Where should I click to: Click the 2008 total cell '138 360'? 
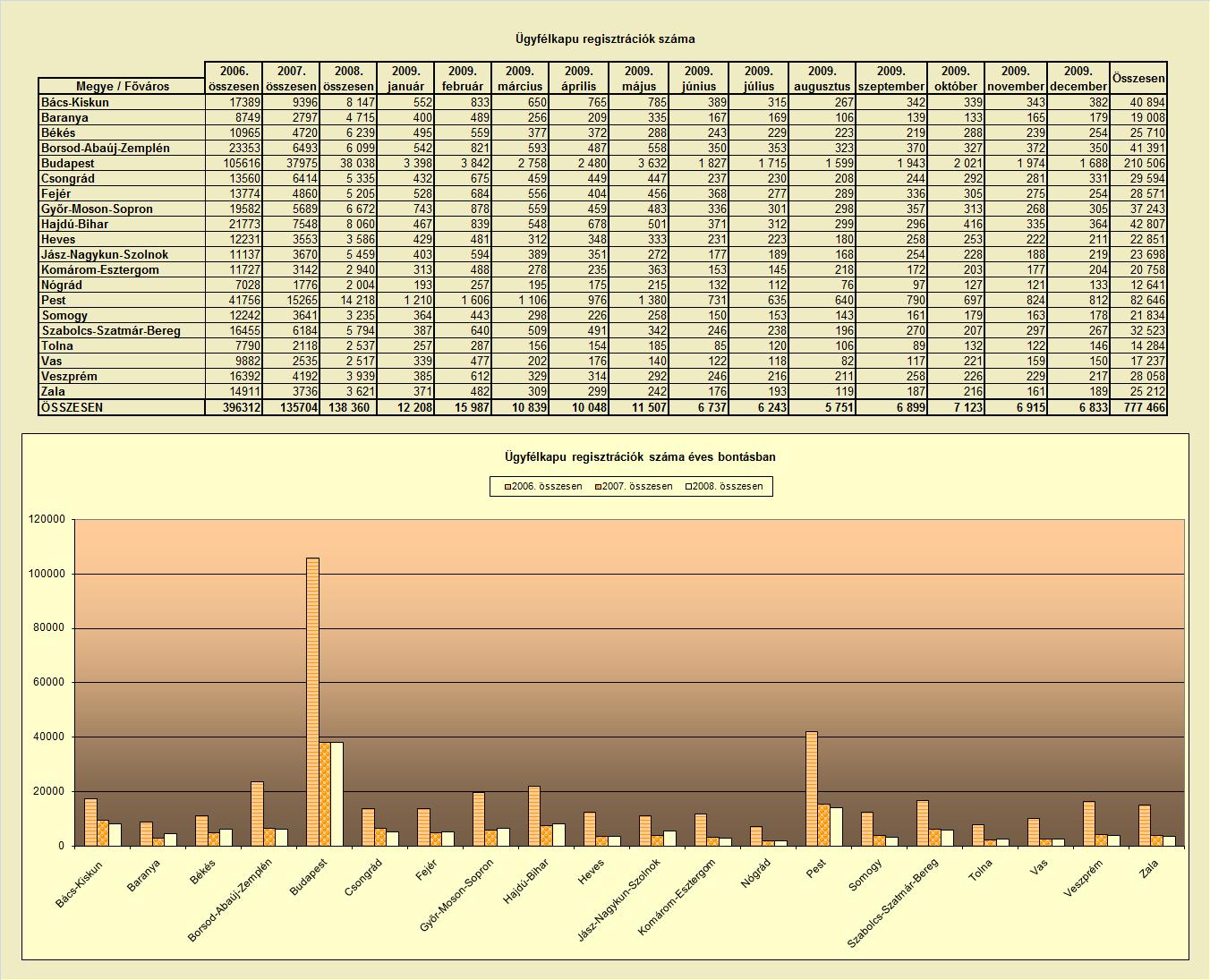348,407
